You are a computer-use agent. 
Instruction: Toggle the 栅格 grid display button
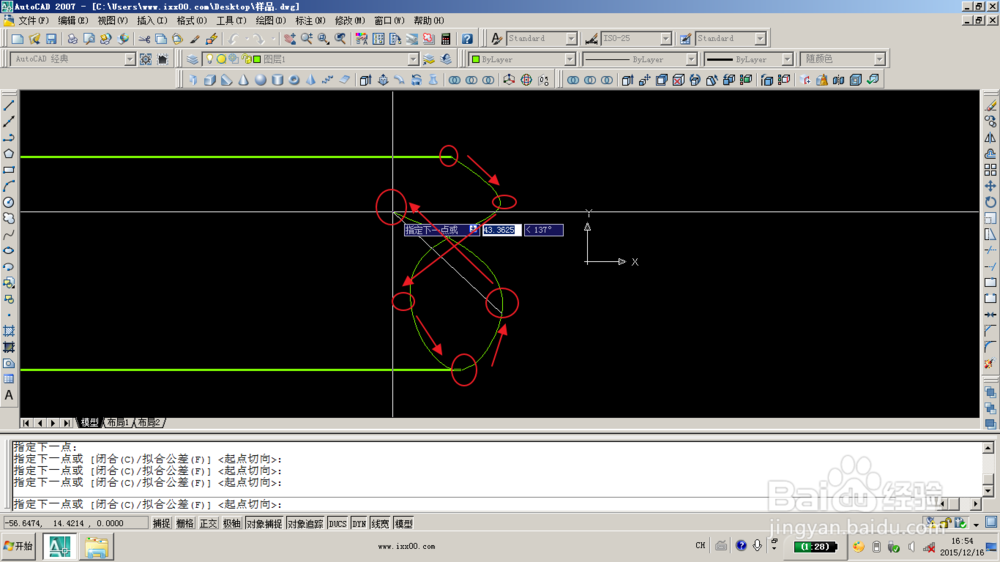click(185, 524)
